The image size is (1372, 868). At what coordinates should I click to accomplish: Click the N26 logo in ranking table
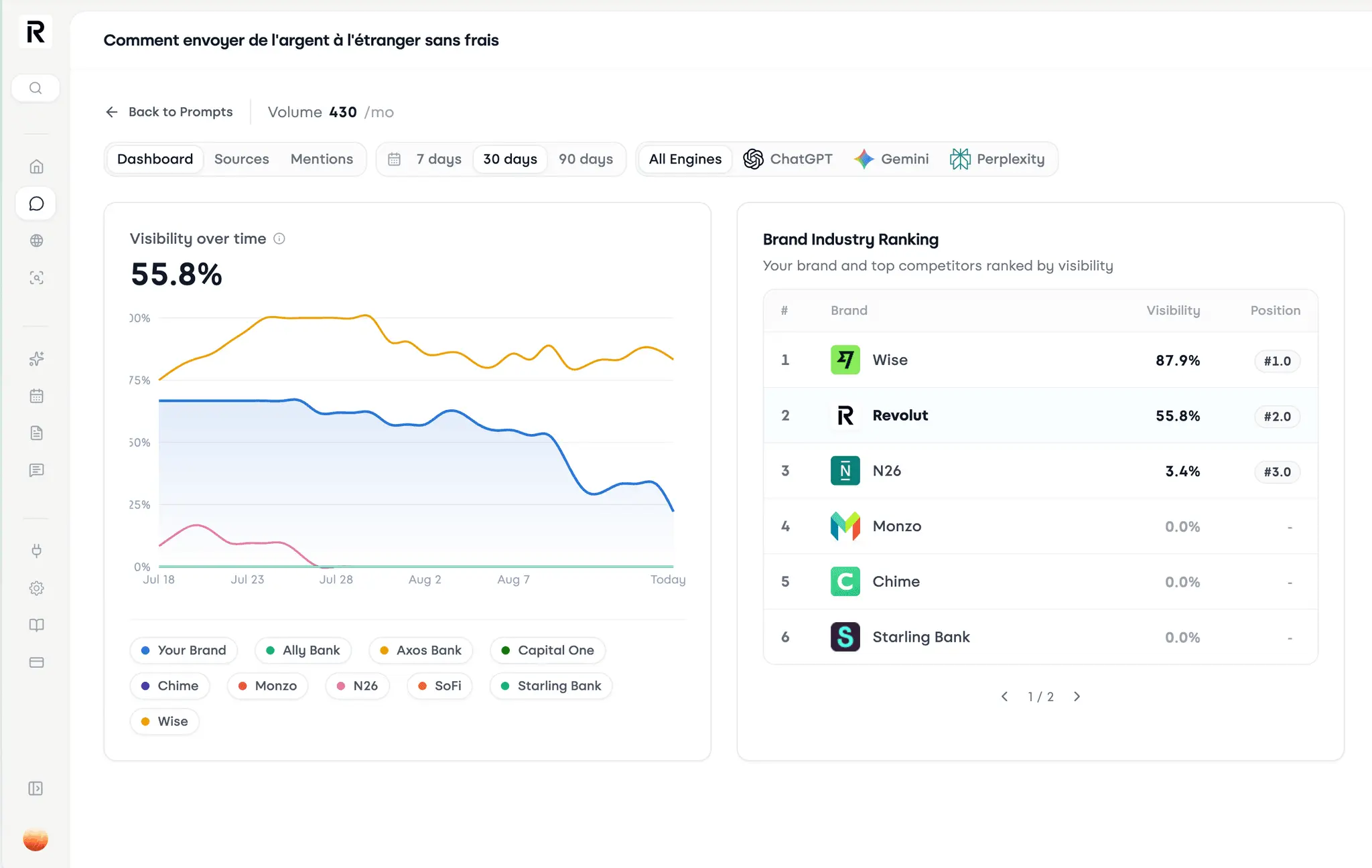point(845,470)
